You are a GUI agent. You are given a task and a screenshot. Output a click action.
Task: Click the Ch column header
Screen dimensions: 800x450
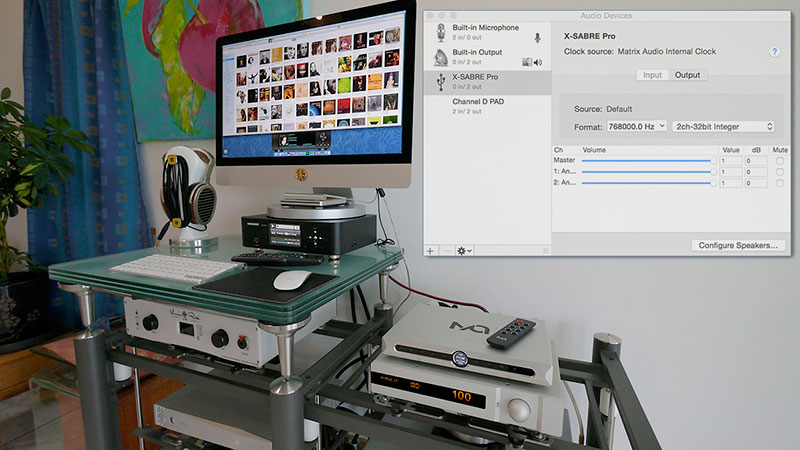pyautogui.click(x=559, y=150)
